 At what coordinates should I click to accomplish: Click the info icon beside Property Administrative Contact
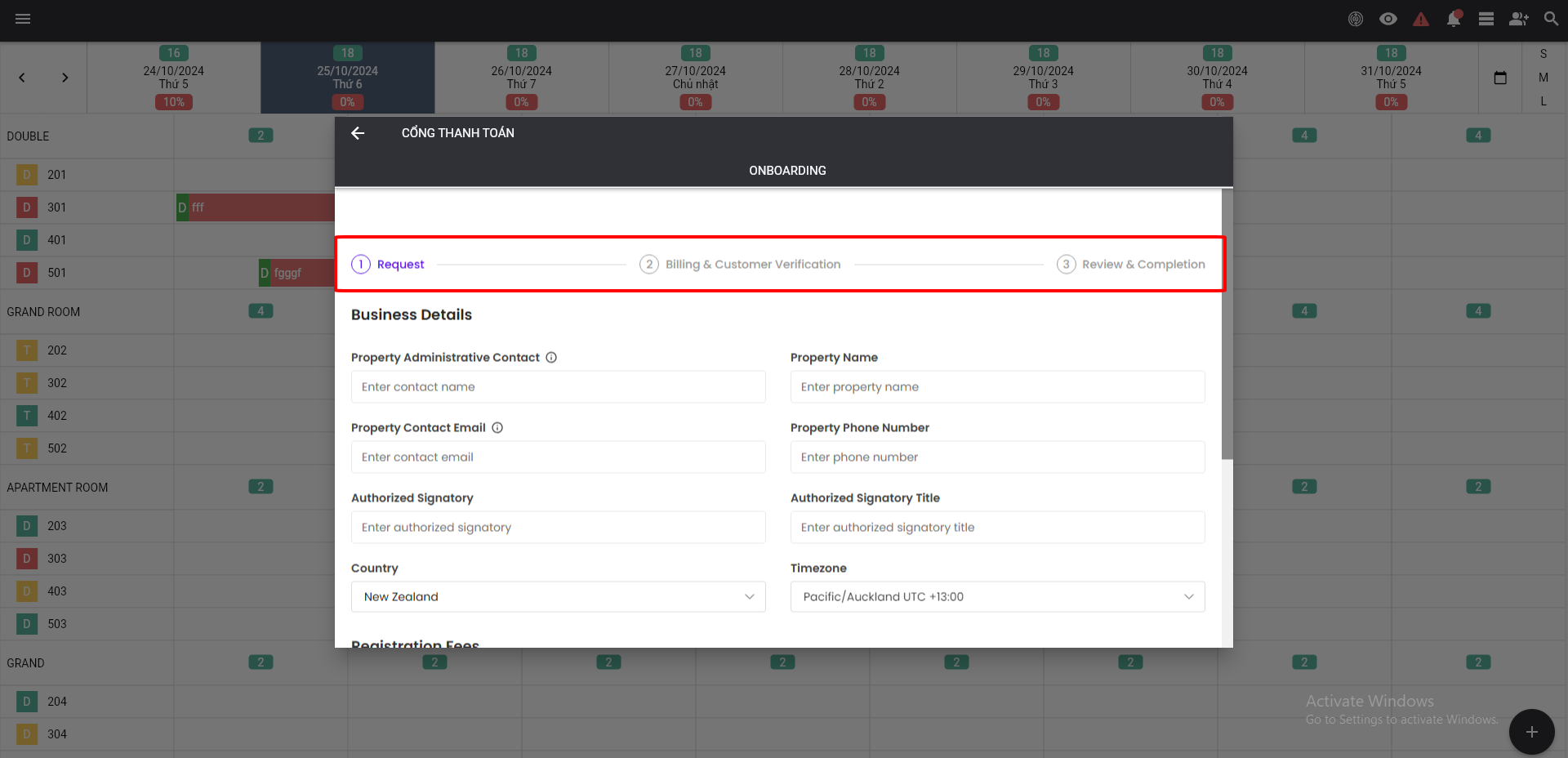[x=551, y=358]
